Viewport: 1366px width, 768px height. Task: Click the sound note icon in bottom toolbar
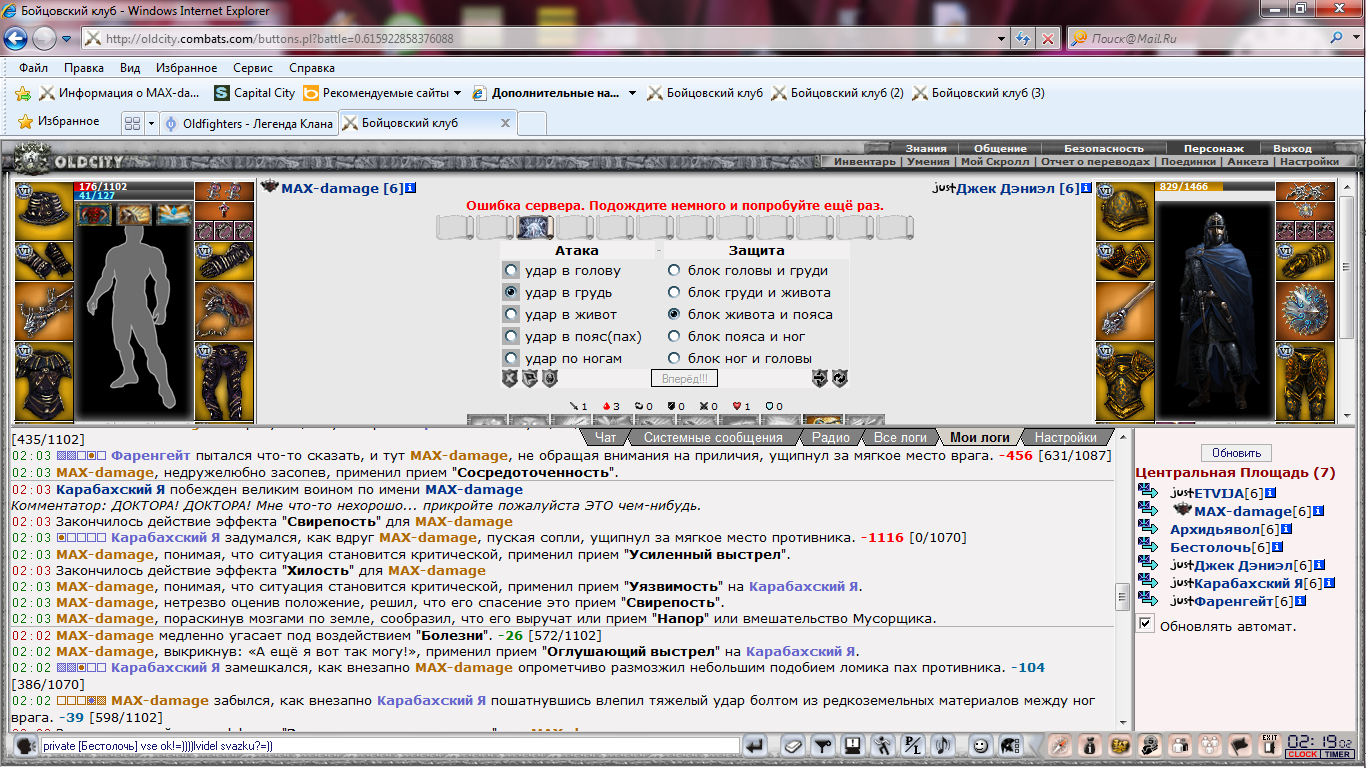point(942,745)
